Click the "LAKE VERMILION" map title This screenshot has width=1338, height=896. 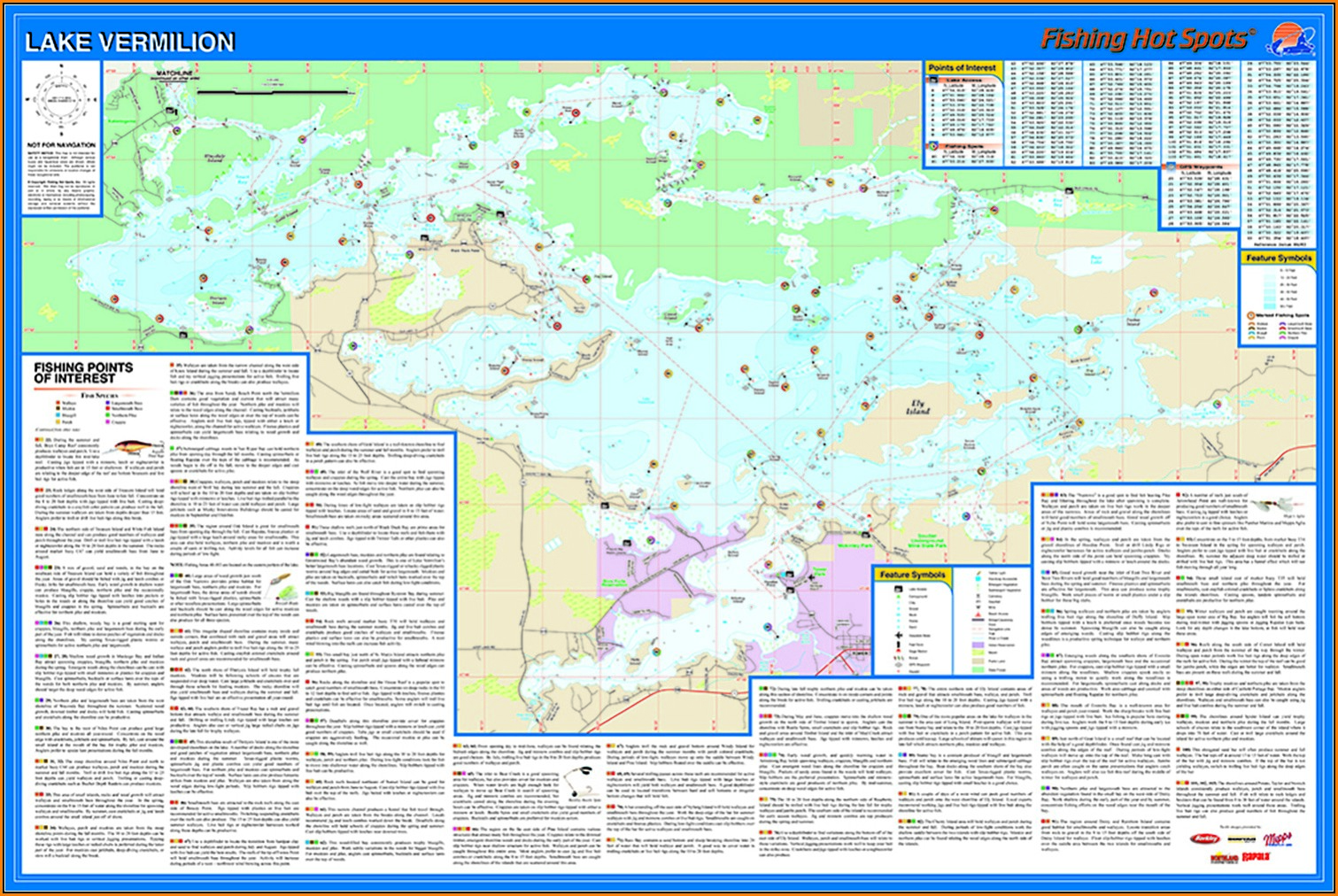click(130, 42)
